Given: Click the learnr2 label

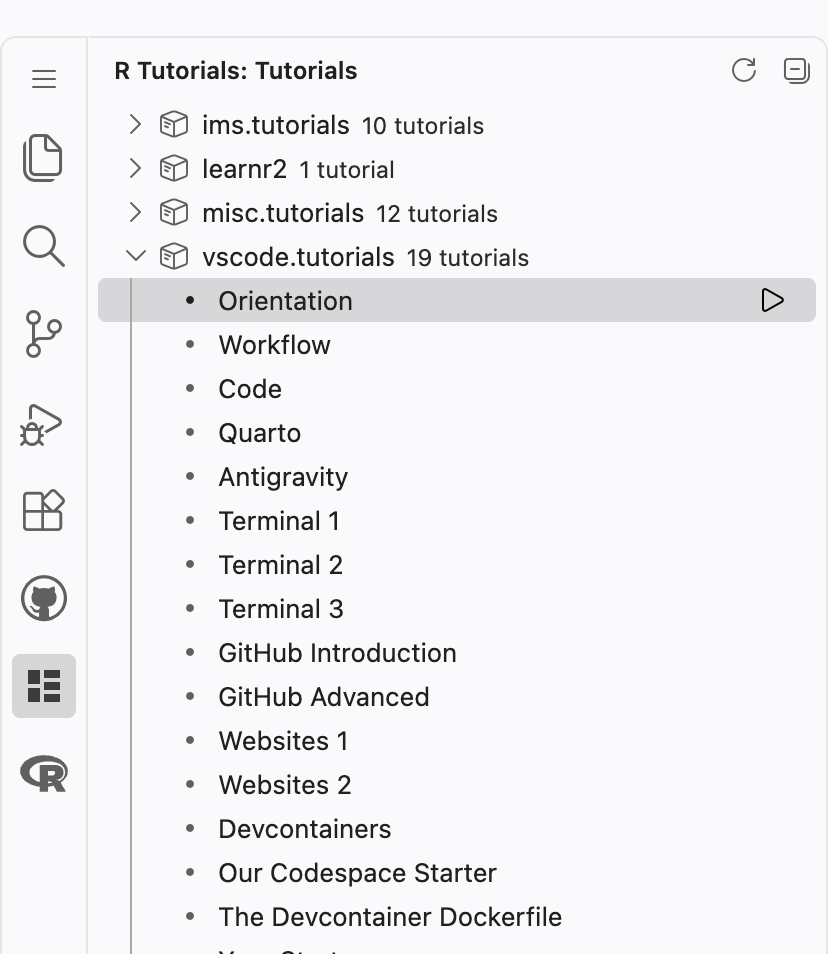Looking at the screenshot, I should point(244,169).
